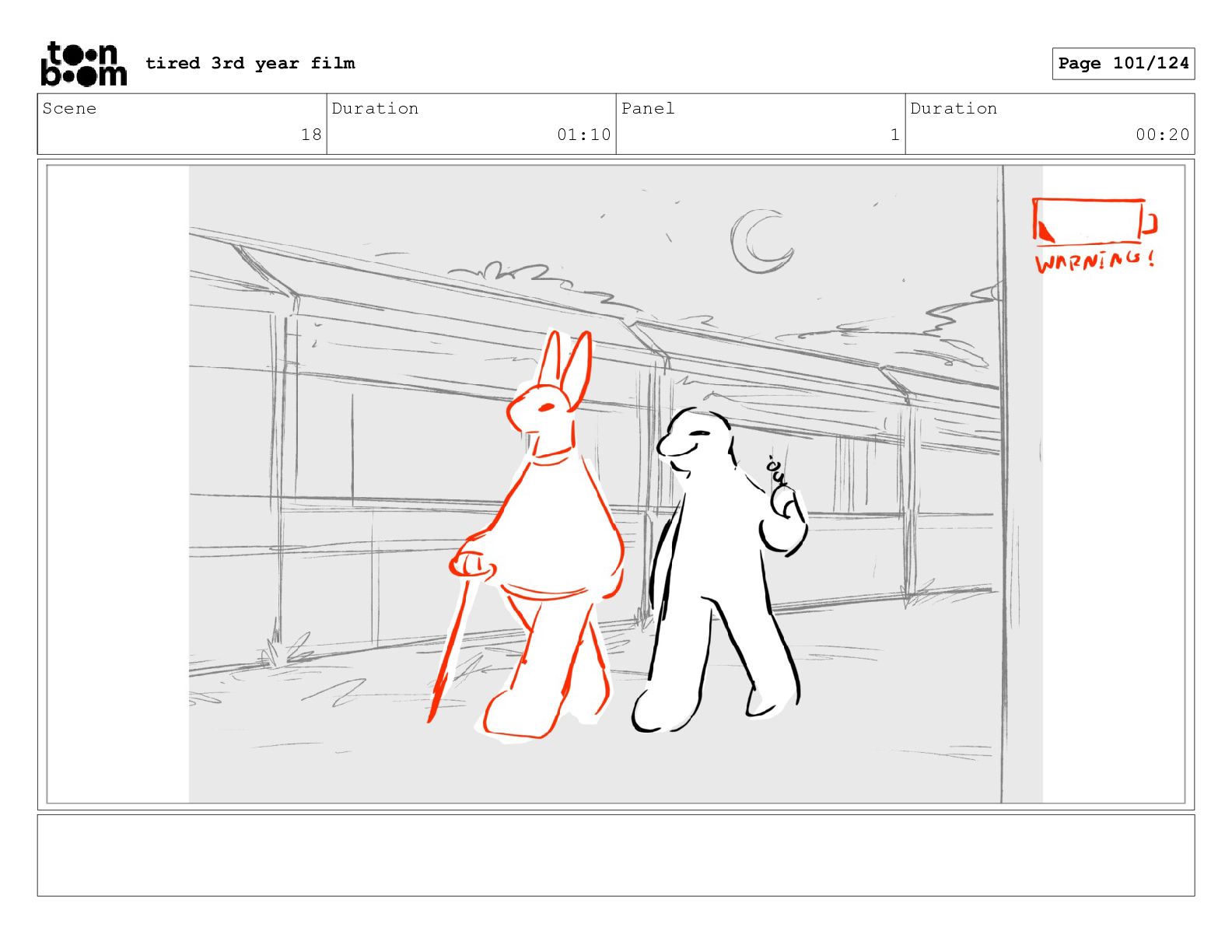The height and width of the screenshot is (952, 1232).
Task: Click the Toon Boom logo
Action: [83, 64]
